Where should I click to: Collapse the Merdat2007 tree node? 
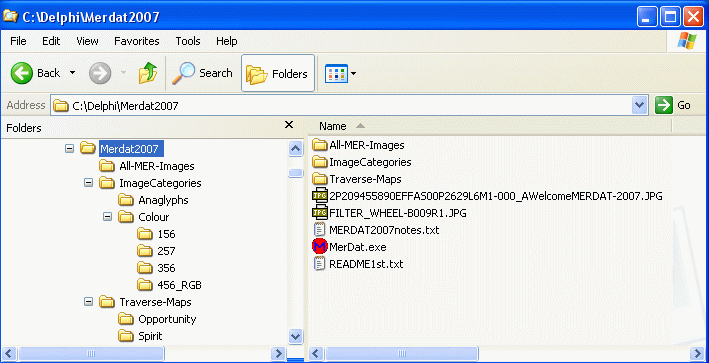click(69, 148)
